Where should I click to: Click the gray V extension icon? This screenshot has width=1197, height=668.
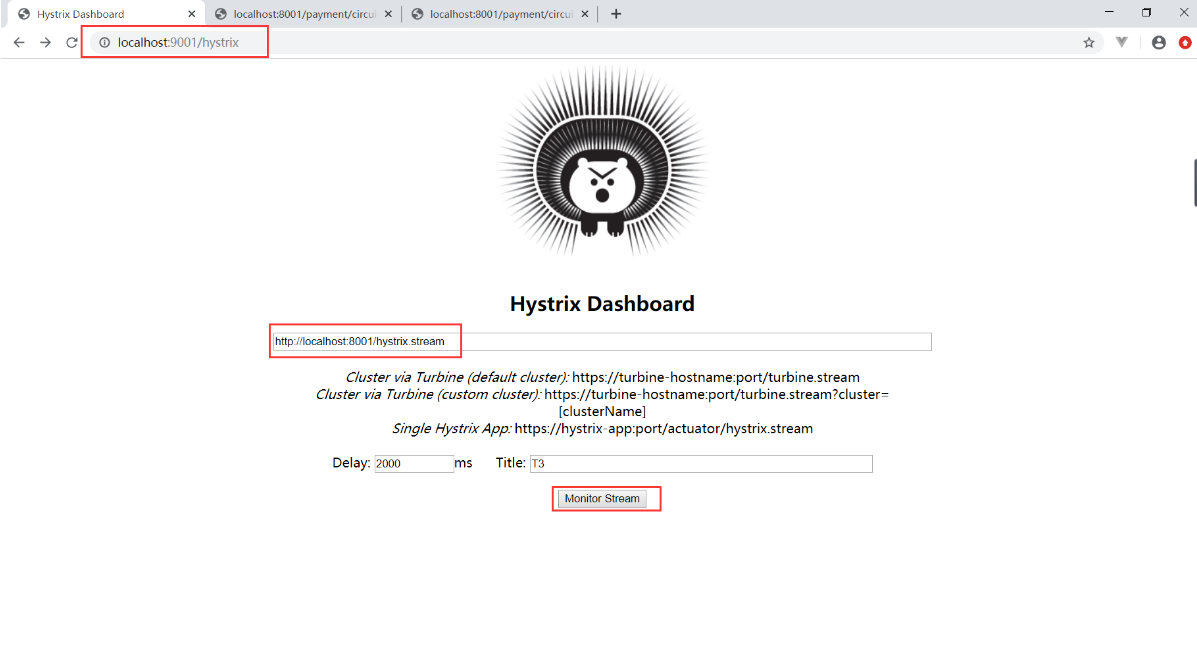[x=1122, y=43]
